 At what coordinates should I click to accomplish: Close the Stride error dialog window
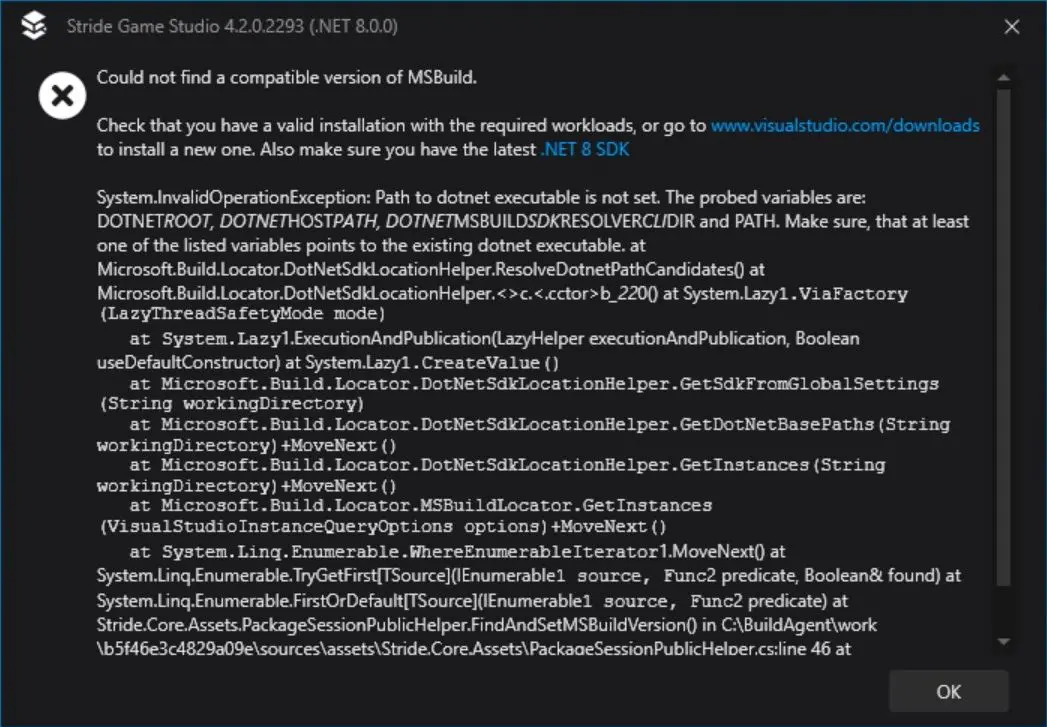tap(1012, 27)
